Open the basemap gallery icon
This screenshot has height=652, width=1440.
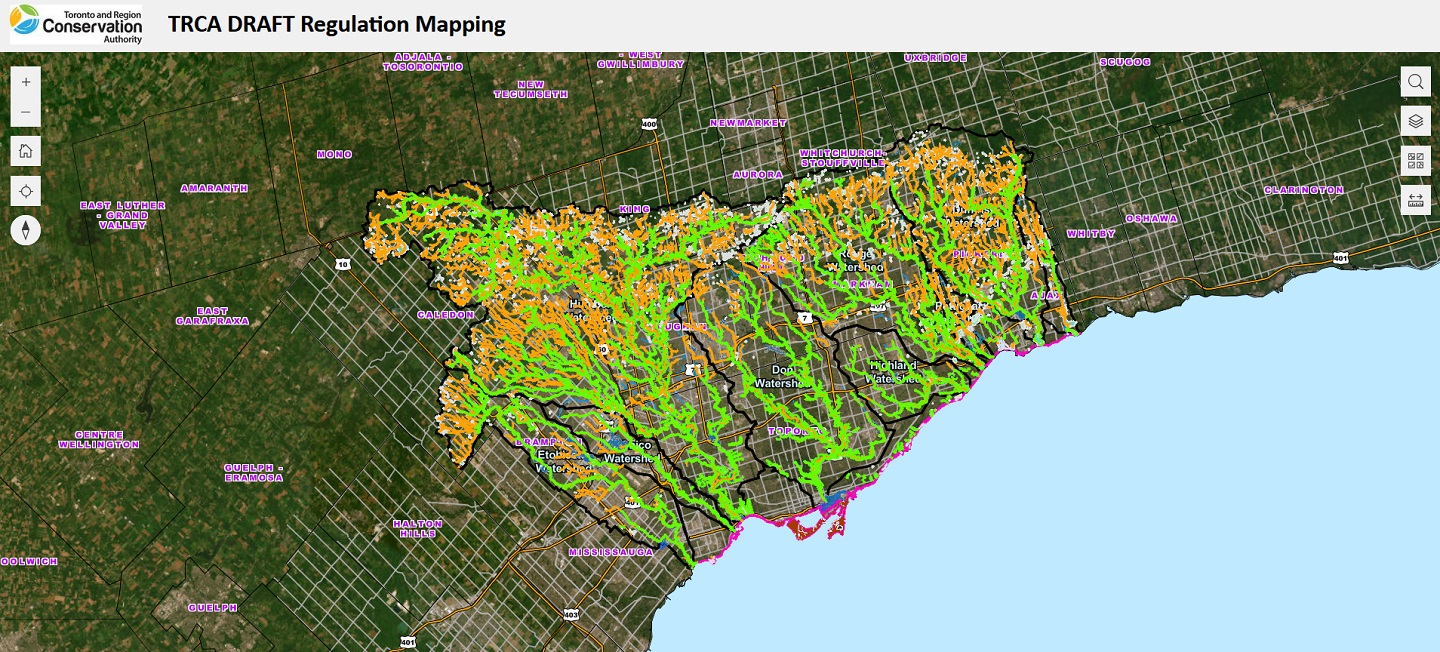click(1415, 160)
